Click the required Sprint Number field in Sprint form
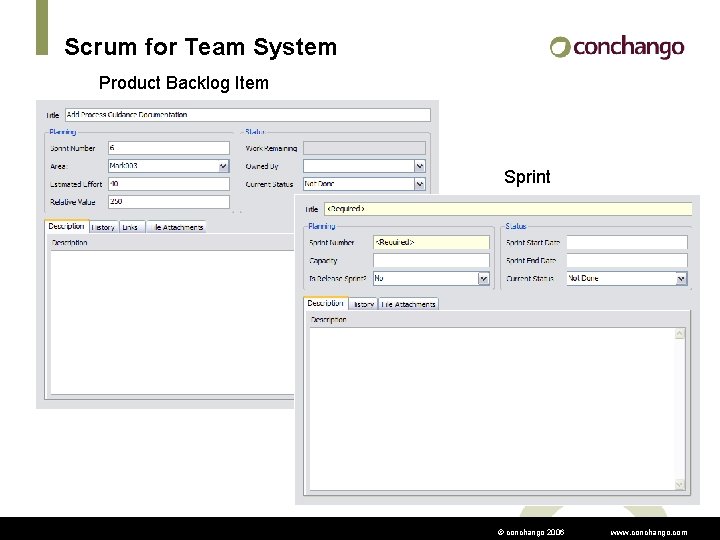The height and width of the screenshot is (540, 720). coord(431,242)
